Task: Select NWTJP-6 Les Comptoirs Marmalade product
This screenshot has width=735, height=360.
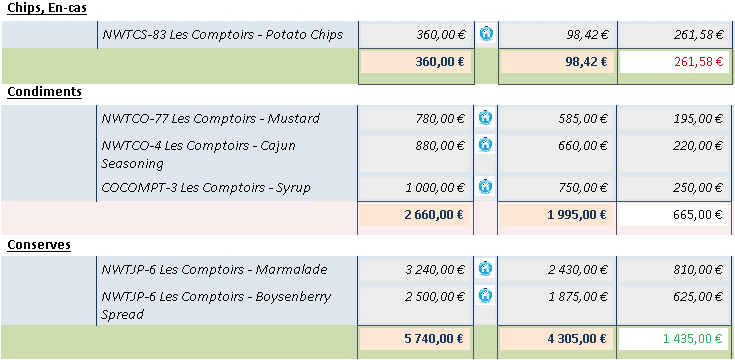Action: pyautogui.click(x=214, y=270)
